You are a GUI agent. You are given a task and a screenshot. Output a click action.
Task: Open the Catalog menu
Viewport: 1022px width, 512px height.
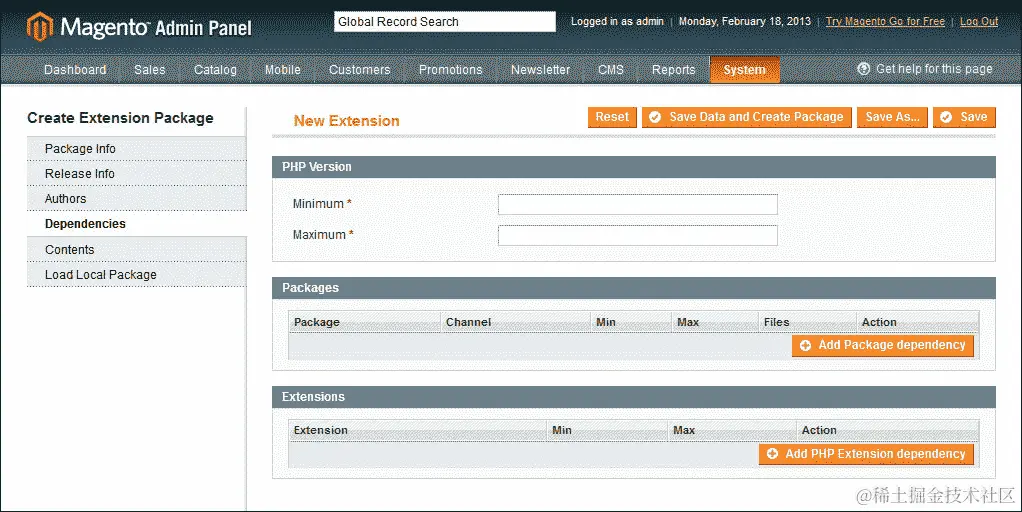[215, 70]
